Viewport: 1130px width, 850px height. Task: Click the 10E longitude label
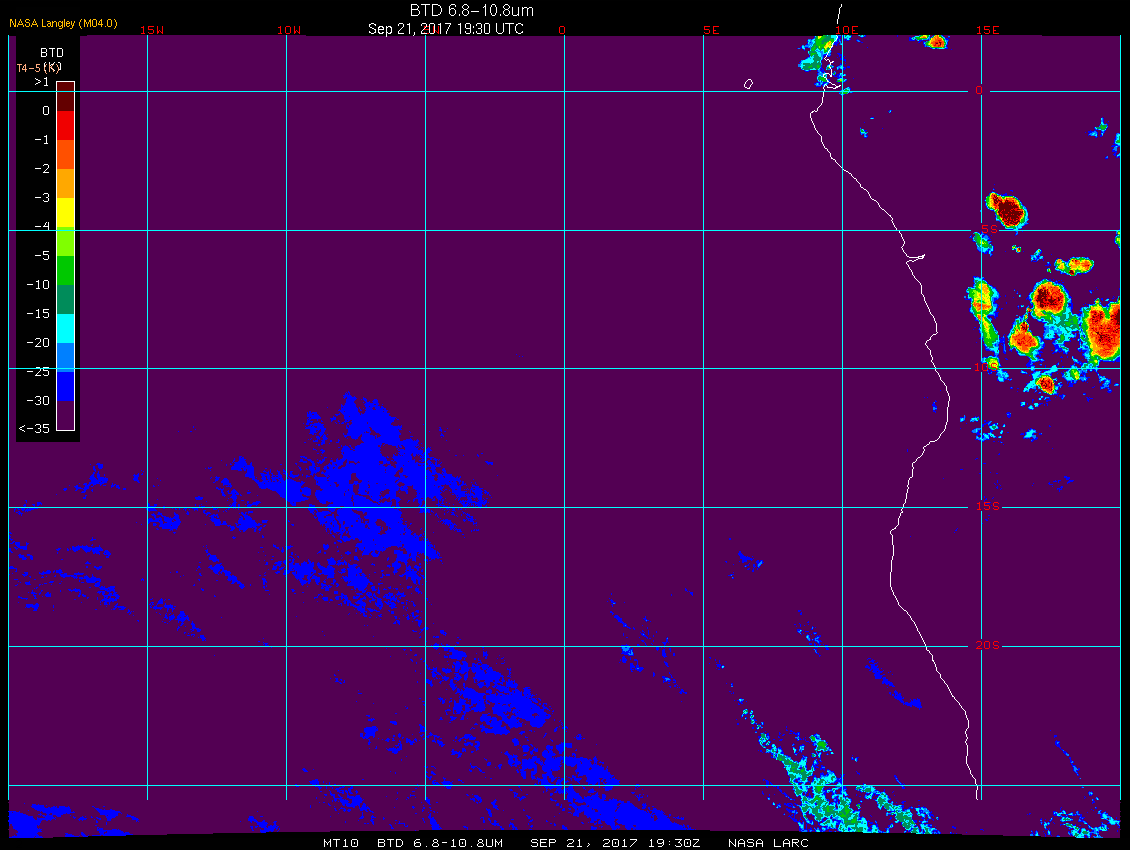(846, 30)
